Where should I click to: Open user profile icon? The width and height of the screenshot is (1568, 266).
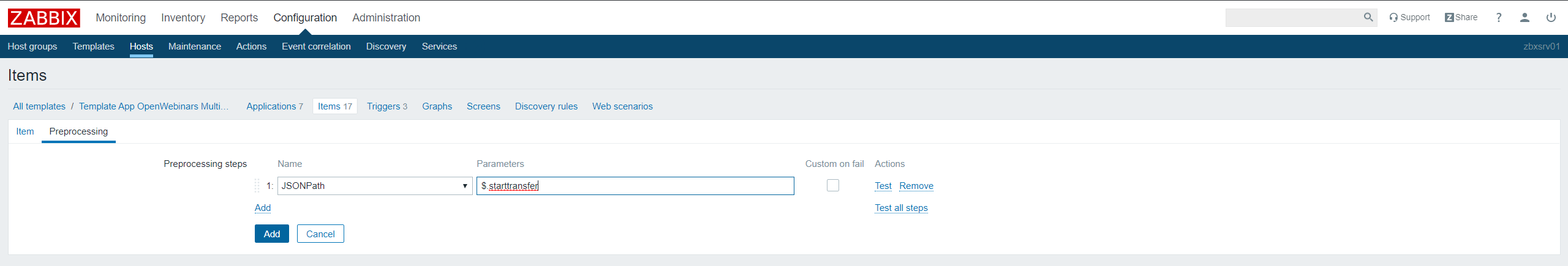1525,18
